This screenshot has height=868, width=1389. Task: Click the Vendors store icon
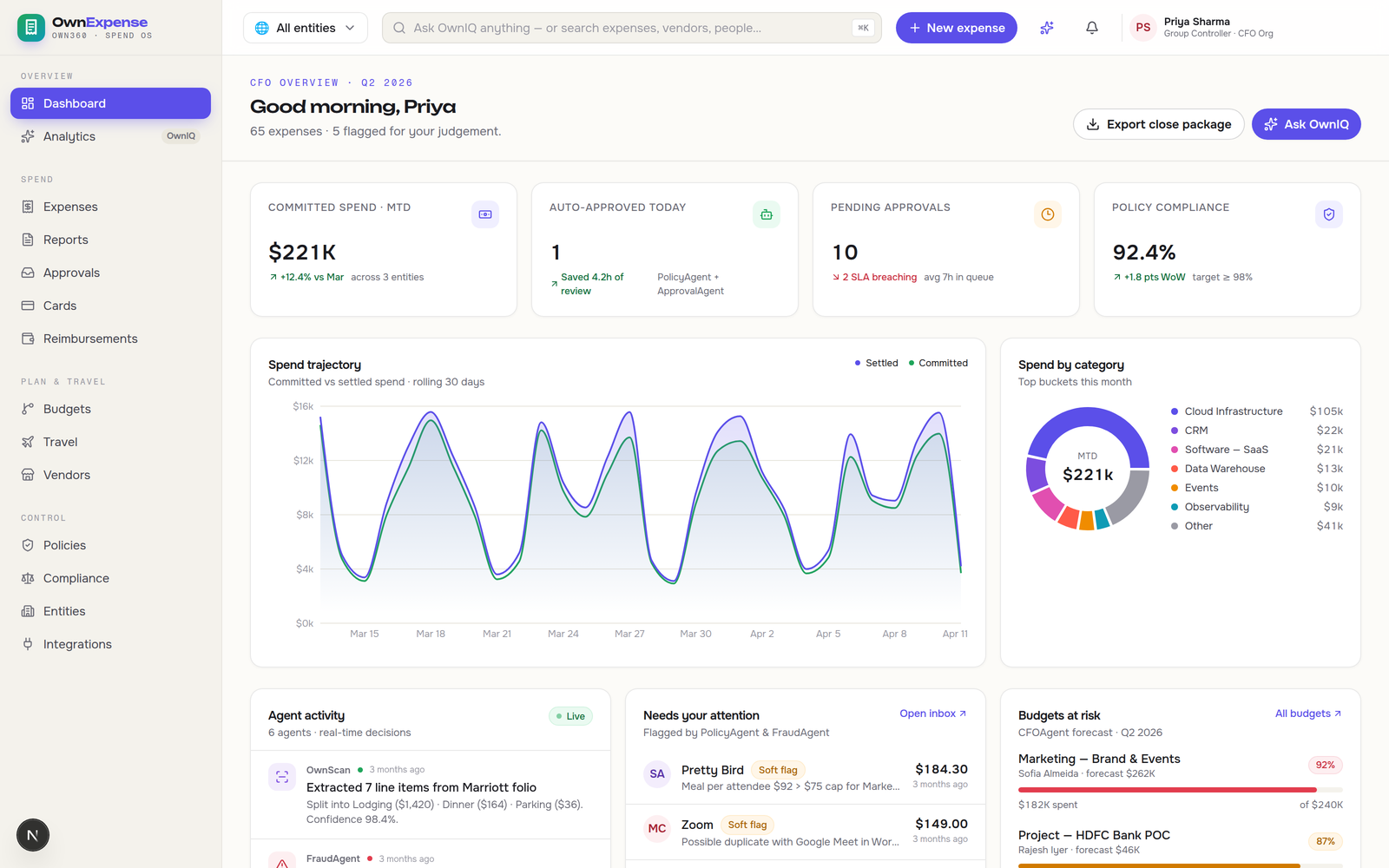(28, 475)
